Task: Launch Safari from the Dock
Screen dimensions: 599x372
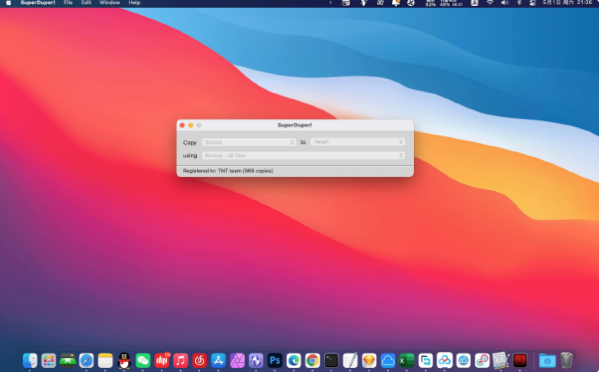Action: click(x=86, y=360)
